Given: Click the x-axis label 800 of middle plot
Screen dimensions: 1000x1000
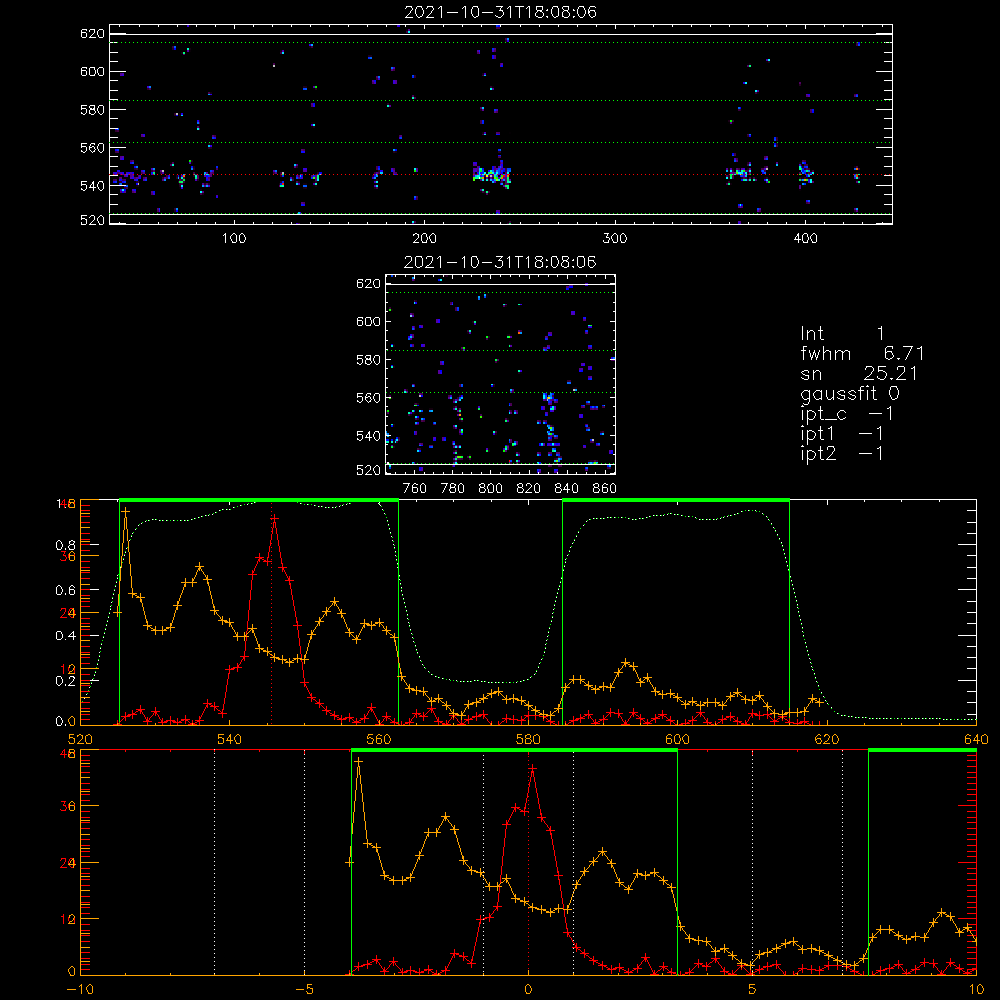Looking at the screenshot, I should 490,489.
